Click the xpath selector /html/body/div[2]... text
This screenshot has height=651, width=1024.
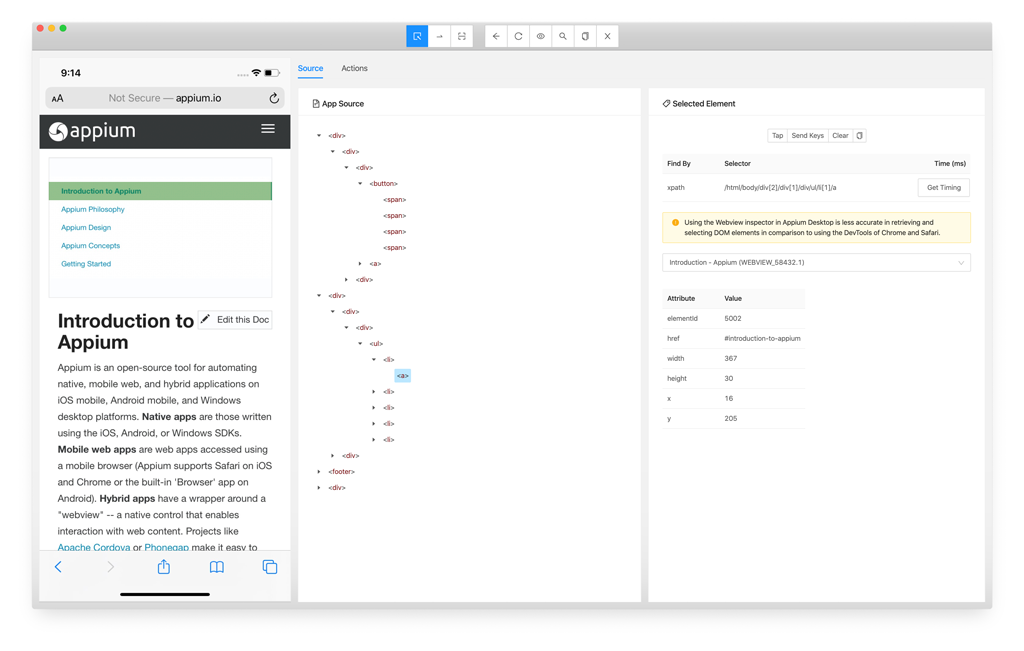(780, 187)
